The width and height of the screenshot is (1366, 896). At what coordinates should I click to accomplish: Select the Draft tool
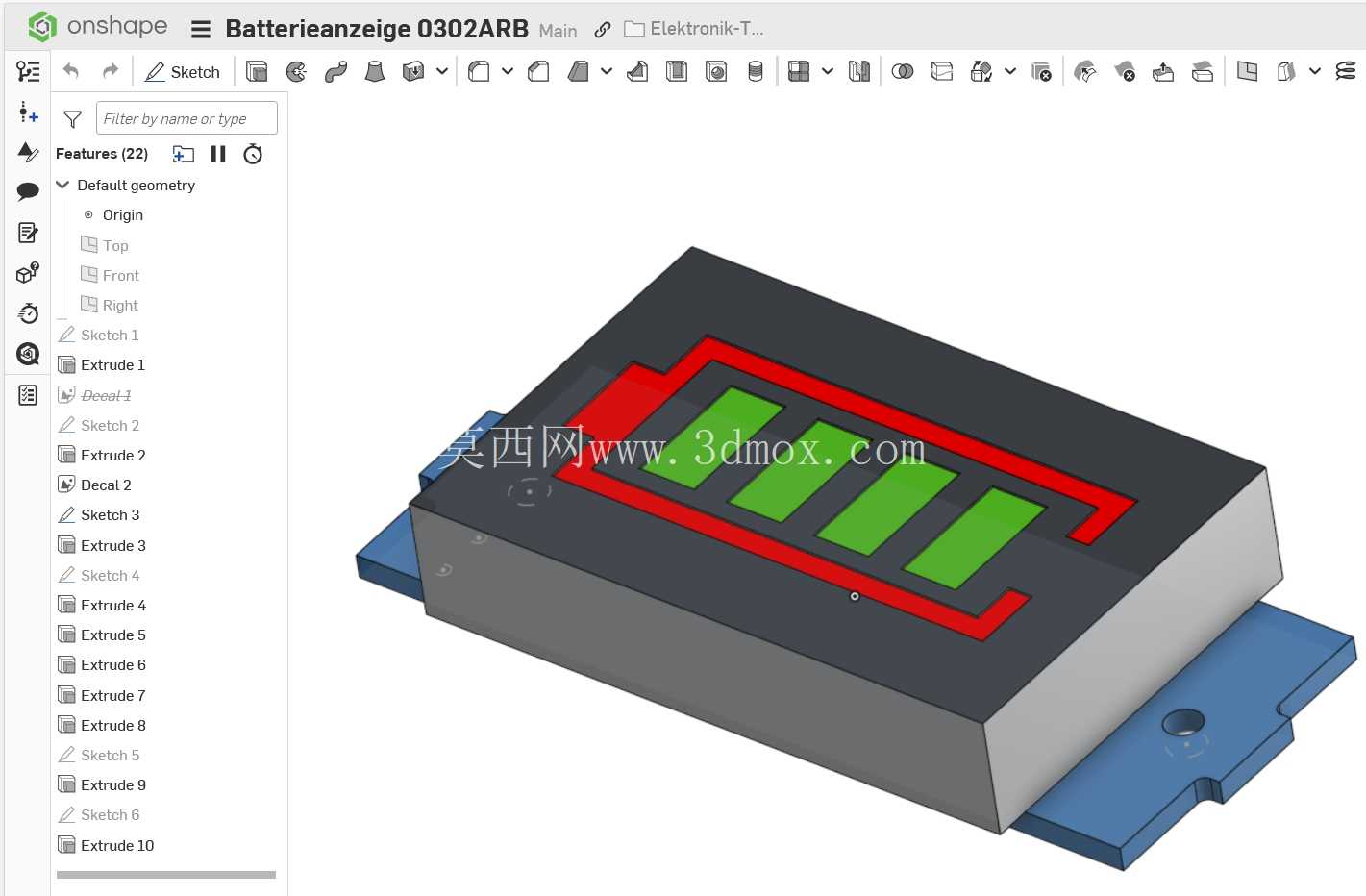click(x=578, y=71)
